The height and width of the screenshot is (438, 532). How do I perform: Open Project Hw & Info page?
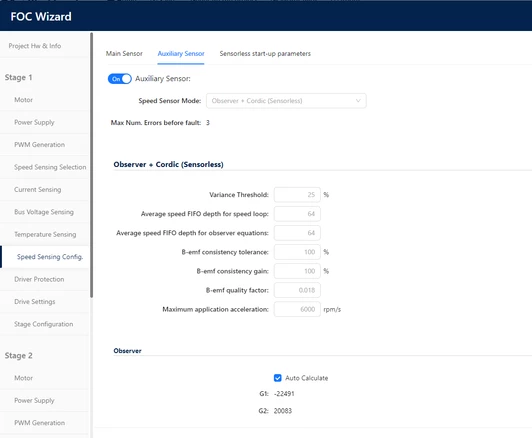pos(35,46)
